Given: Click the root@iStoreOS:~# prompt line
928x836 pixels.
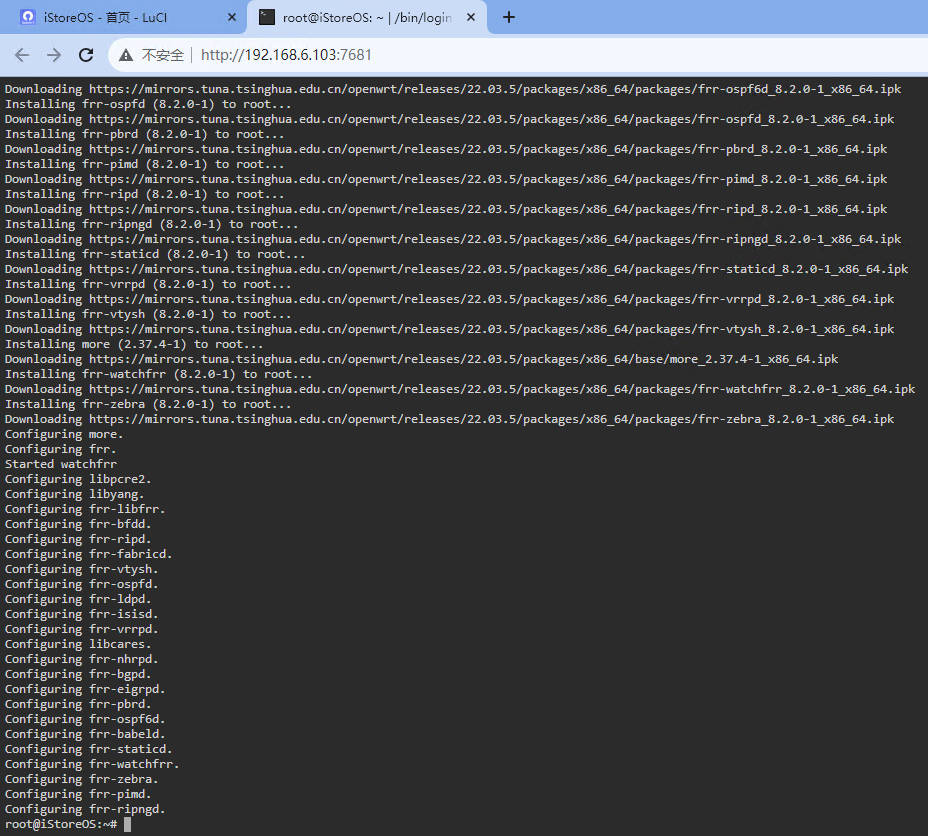Looking at the screenshot, I should [61, 824].
